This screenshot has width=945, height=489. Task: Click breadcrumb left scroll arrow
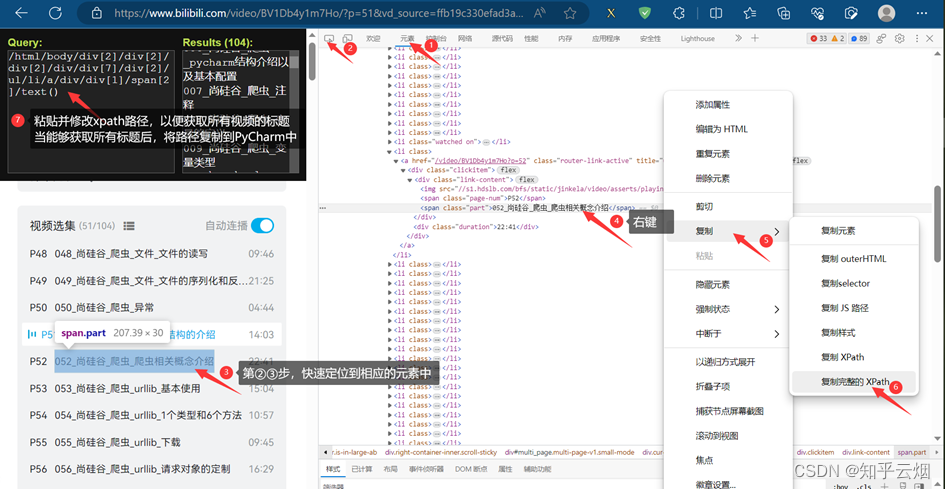coord(326,452)
